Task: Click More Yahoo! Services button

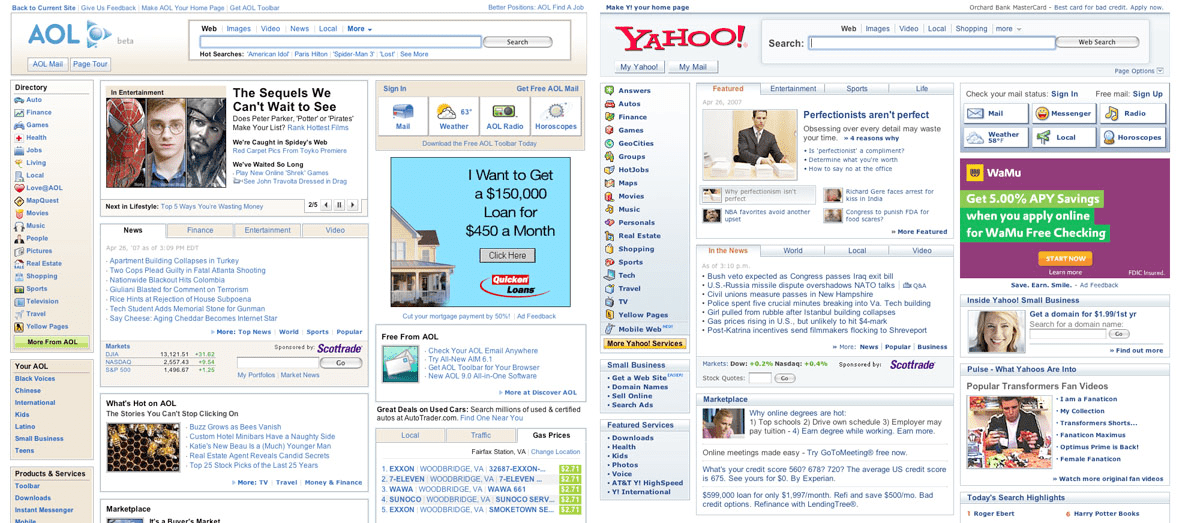Action: [645, 343]
